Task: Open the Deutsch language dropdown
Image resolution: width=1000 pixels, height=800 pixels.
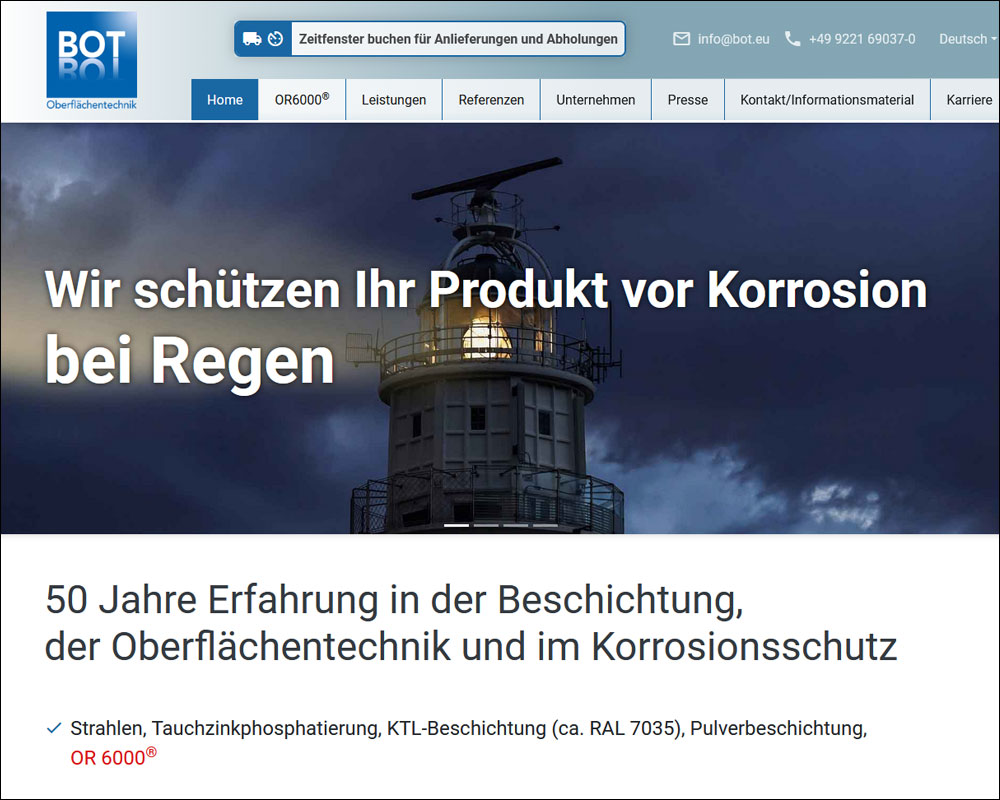Action: coord(967,39)
